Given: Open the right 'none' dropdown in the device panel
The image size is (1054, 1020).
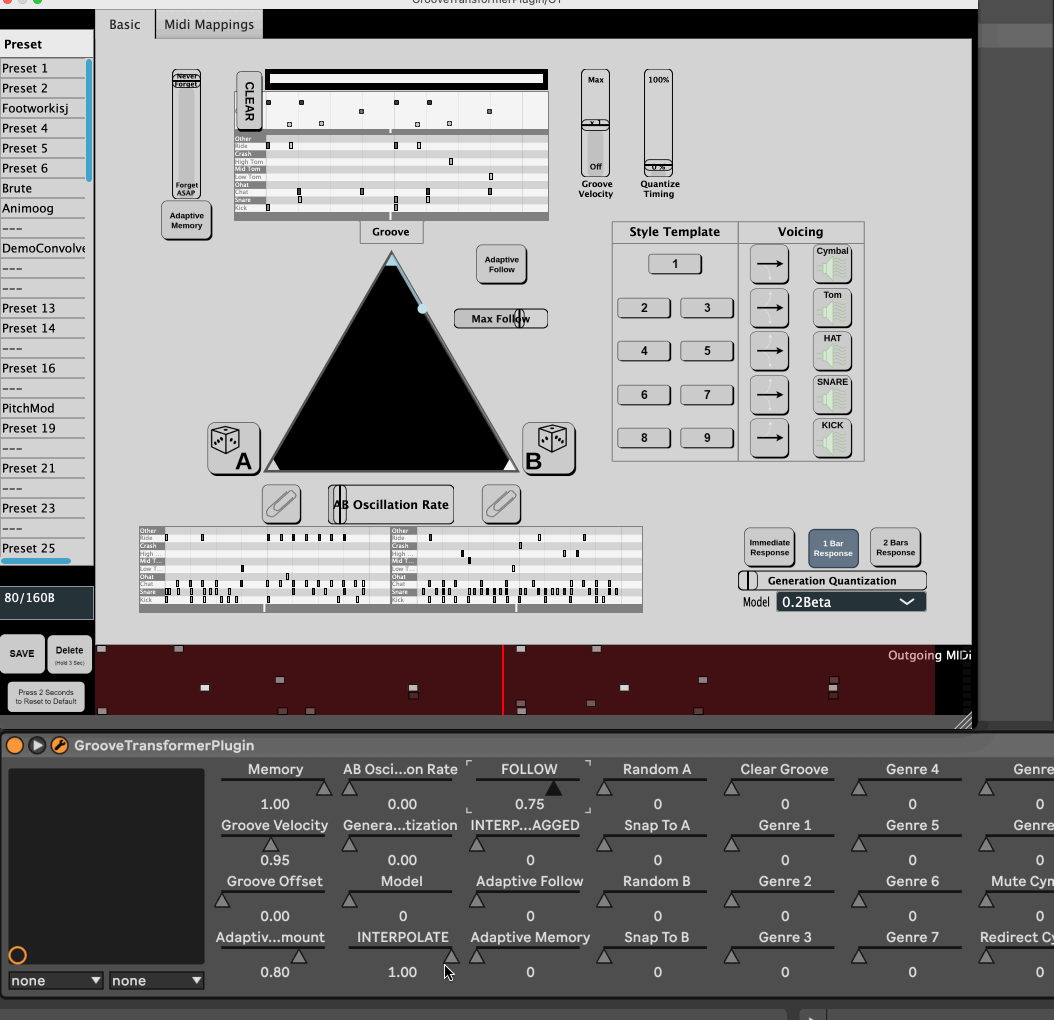Looking at the screenshot, I should click(156, 981).
